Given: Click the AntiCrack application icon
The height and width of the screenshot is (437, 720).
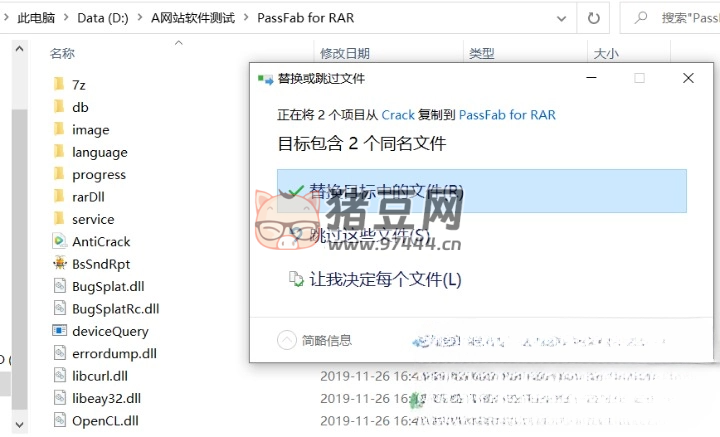Looking at the screenshot, I should click(x=60, y=241).
